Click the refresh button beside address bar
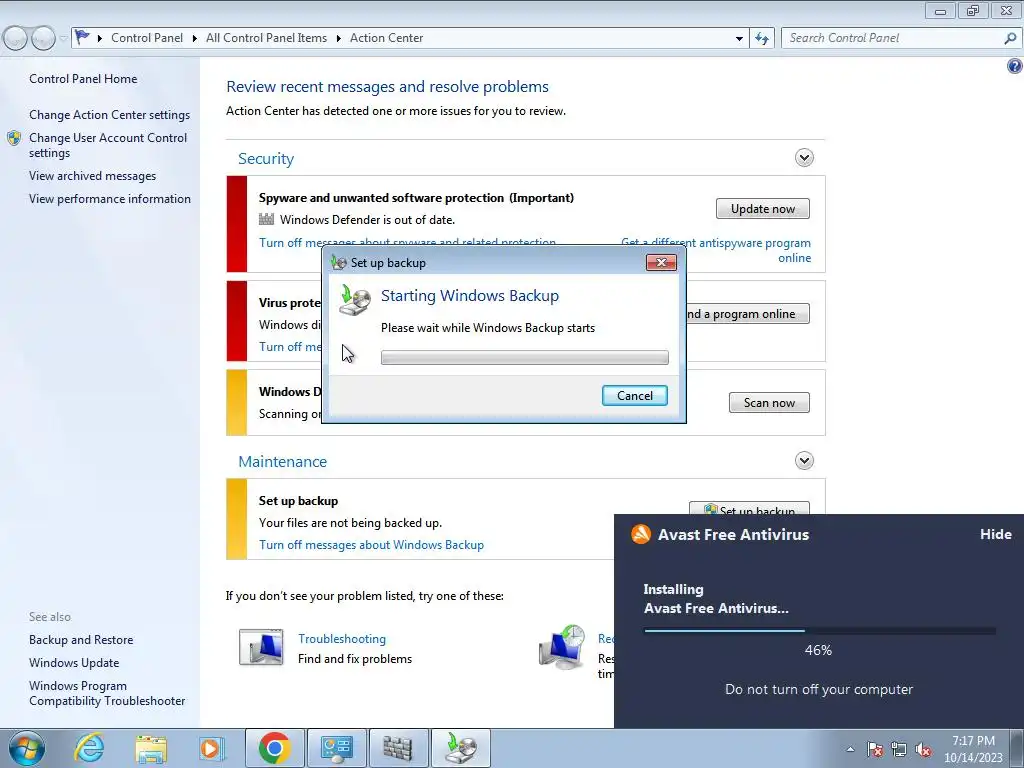 coord(761,38)
